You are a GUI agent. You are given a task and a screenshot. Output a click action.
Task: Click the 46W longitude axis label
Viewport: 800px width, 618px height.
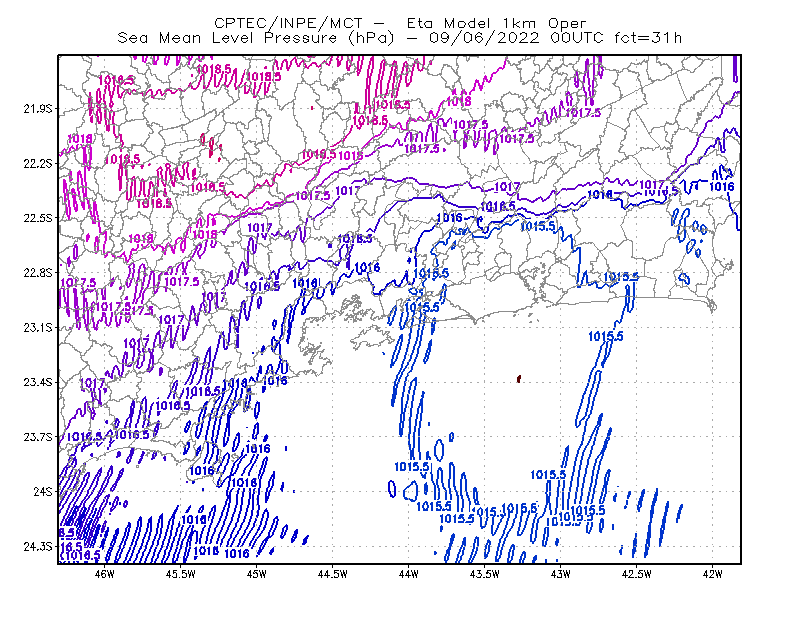pyautogui.click(x=105, y=574)
